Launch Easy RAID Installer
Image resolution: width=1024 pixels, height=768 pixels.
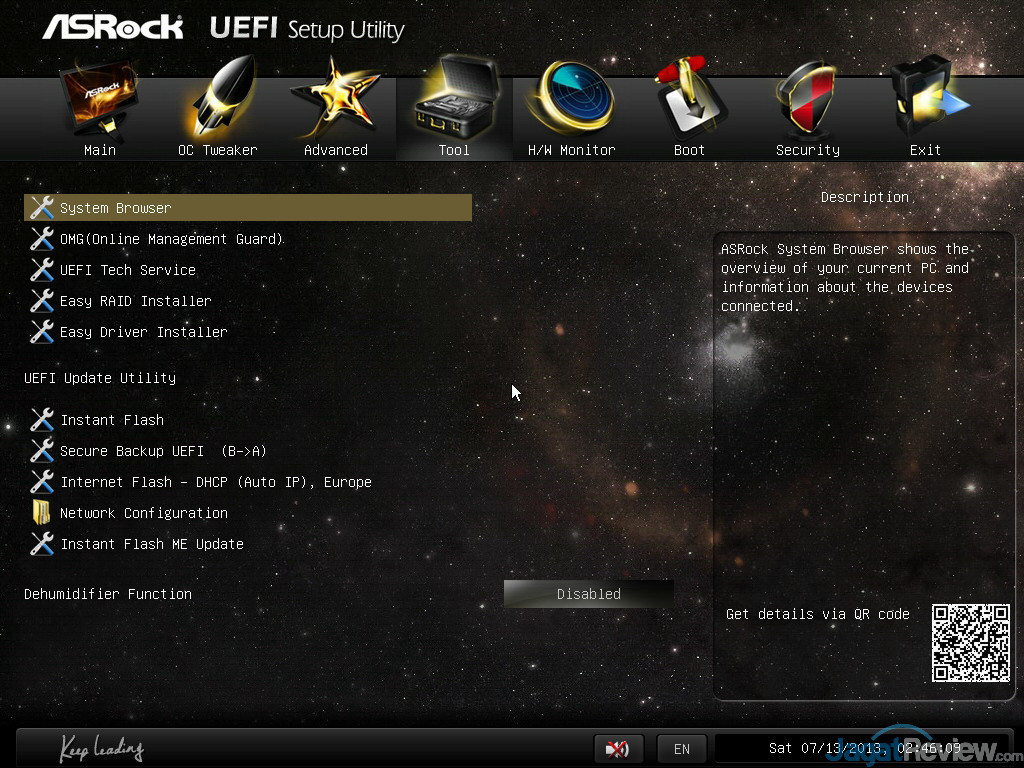coord(136,301)
